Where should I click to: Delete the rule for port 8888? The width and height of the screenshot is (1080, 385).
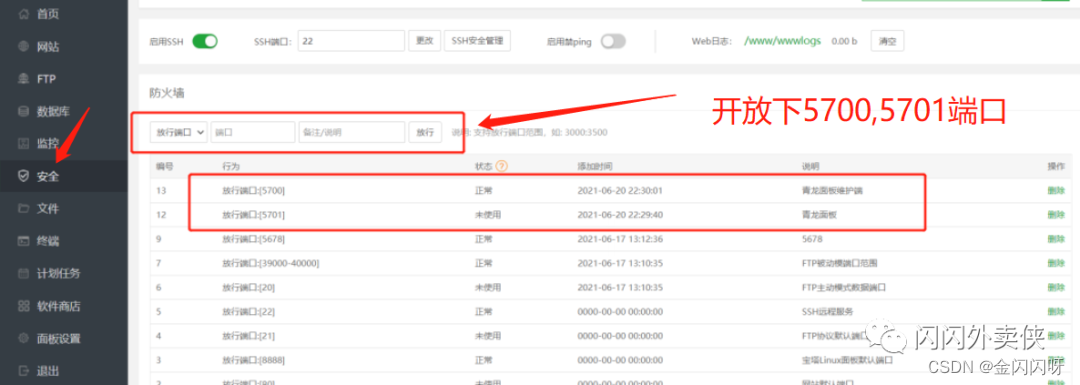[1056, 360]
